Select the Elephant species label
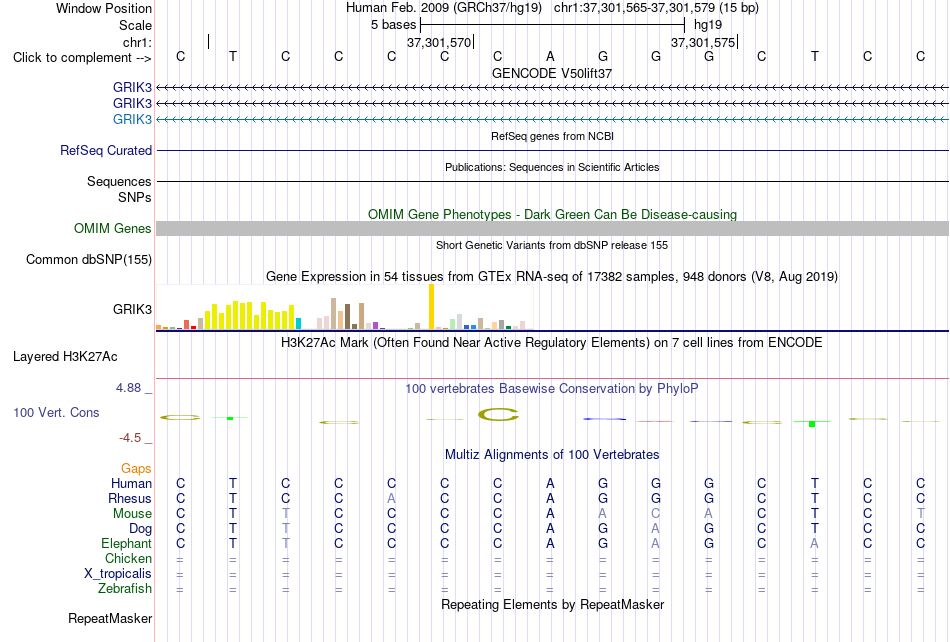The height and width of the screenshot is (642, 950). pos(127,543)
